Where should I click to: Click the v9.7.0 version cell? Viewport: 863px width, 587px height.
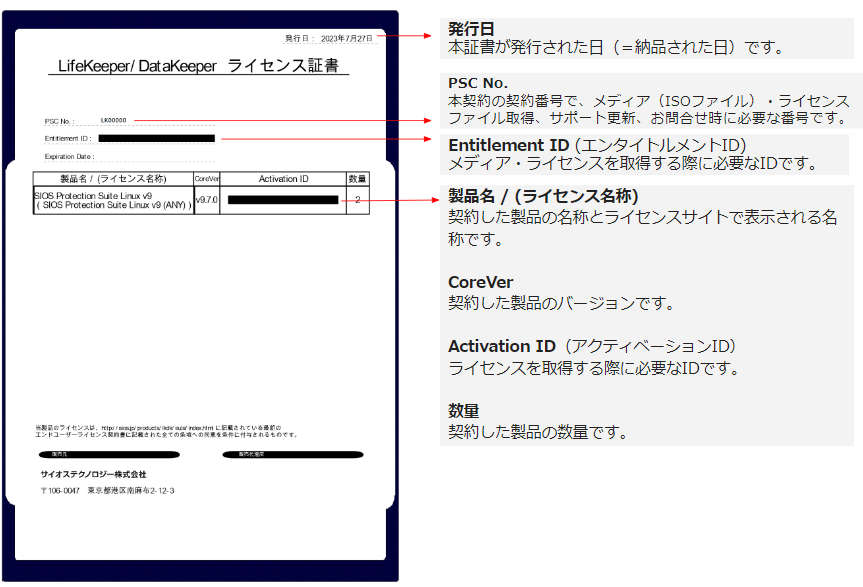tap(207, 200)
